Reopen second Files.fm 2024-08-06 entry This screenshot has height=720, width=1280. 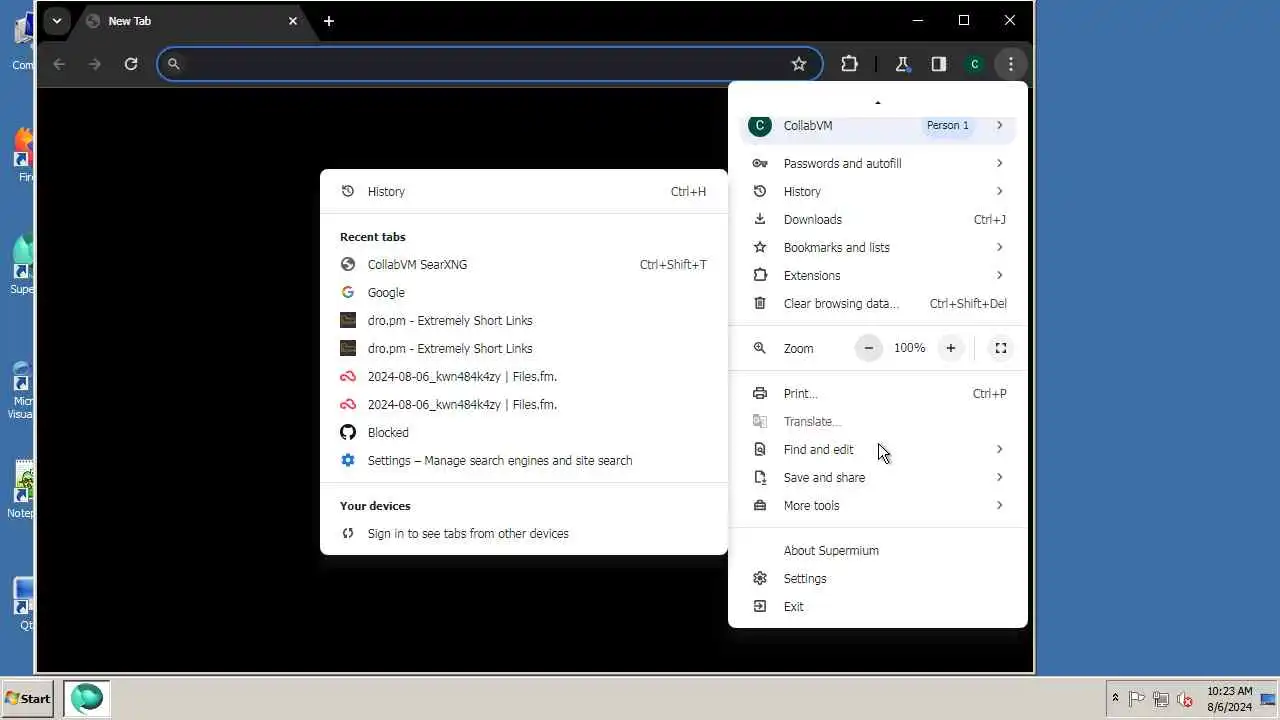[524, 404]
